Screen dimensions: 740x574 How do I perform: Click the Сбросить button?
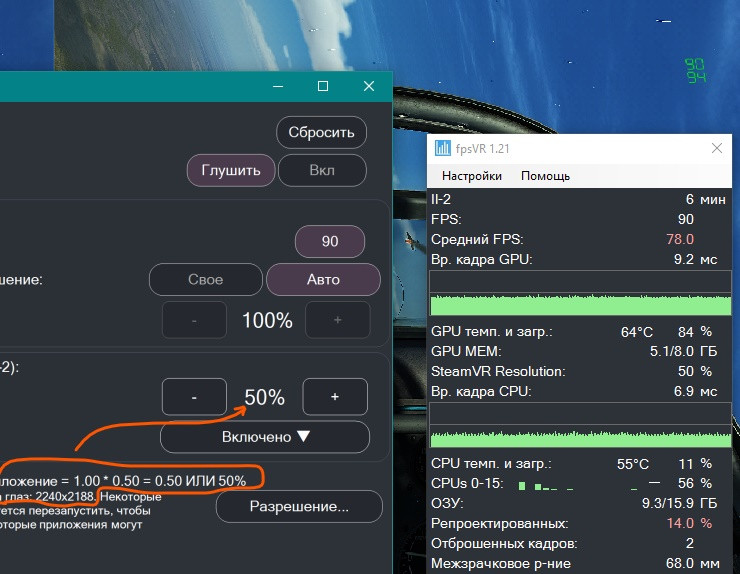click(x=321, y=132)
